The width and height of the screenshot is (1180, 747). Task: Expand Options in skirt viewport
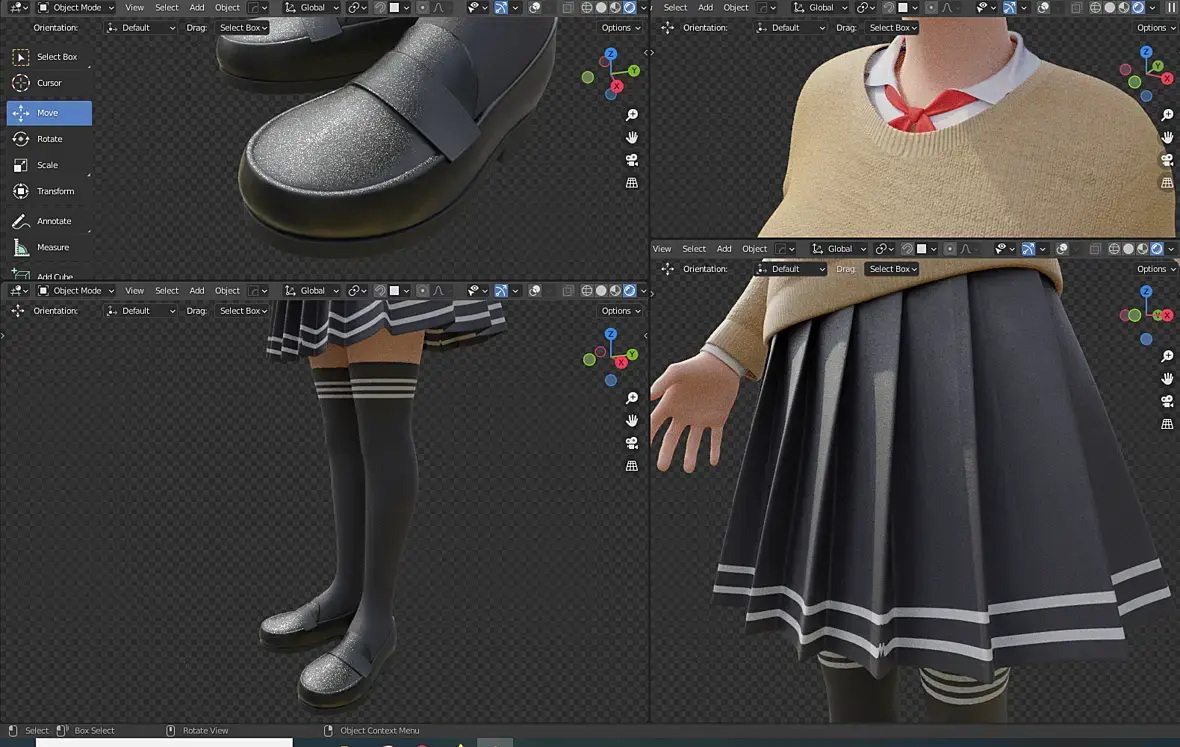pyautogui.click(x=1156, y=269)
